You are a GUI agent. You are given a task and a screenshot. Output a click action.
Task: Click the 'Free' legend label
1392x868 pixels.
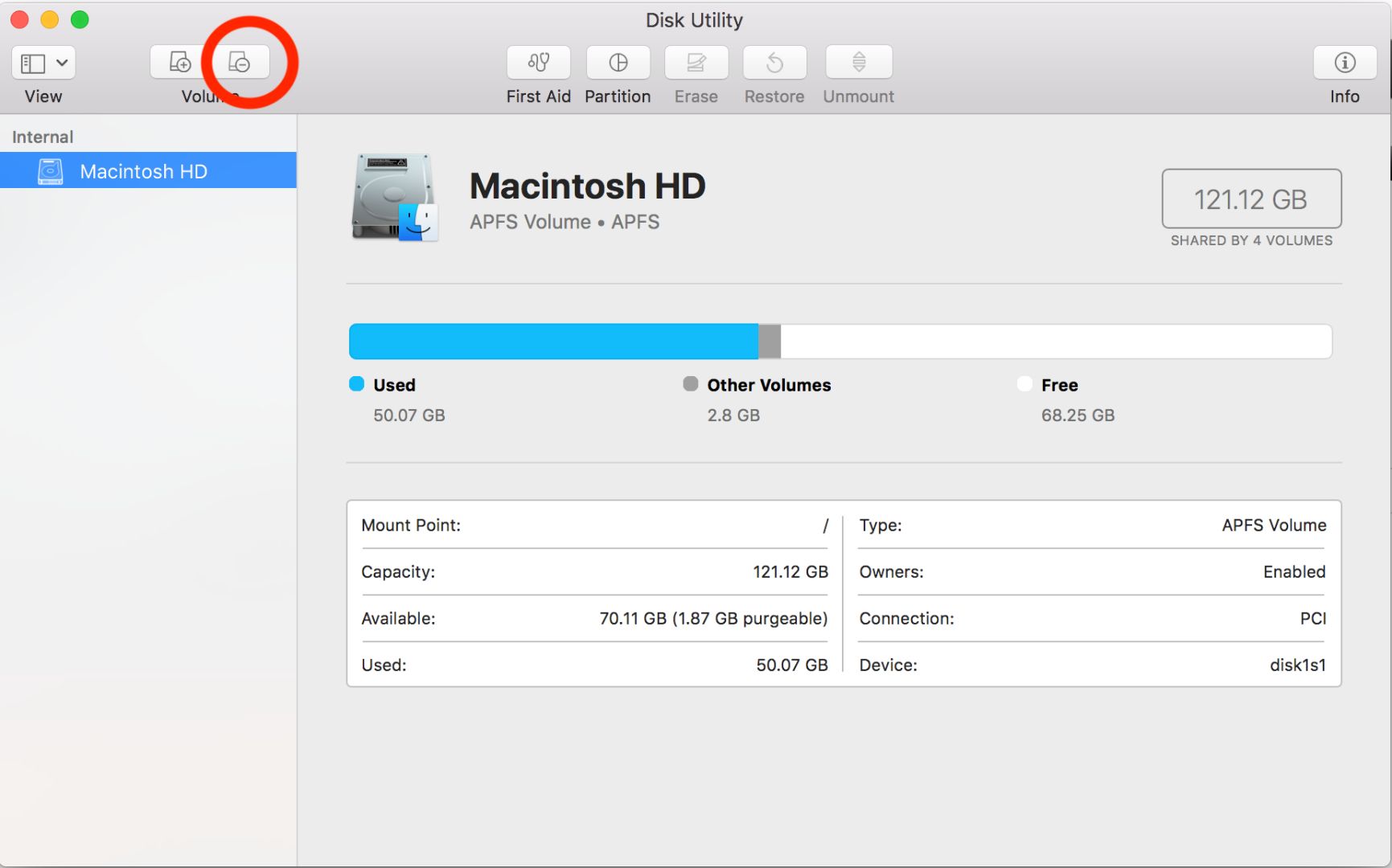click(x=1060, y=385)
